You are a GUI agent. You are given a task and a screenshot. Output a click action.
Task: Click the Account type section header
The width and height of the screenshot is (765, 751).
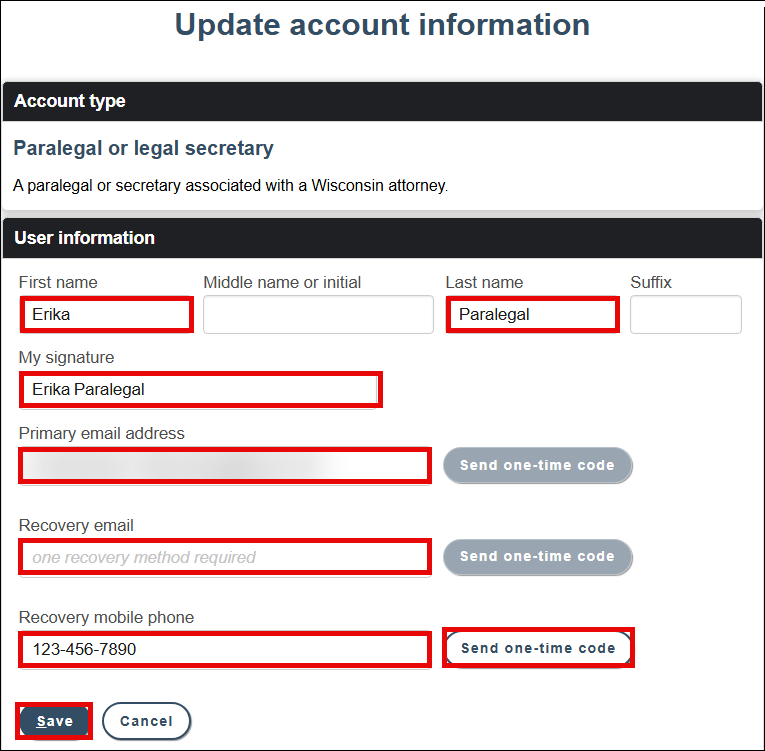tap(70, 101)
